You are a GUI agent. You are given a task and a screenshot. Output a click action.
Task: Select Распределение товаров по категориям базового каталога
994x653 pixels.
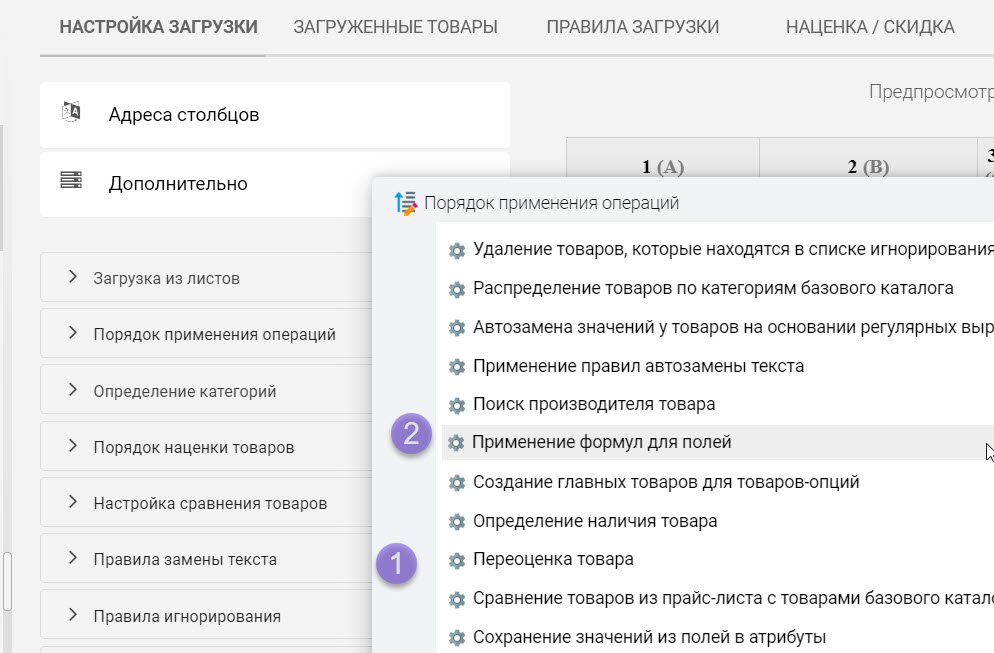[x=713, y=288]
